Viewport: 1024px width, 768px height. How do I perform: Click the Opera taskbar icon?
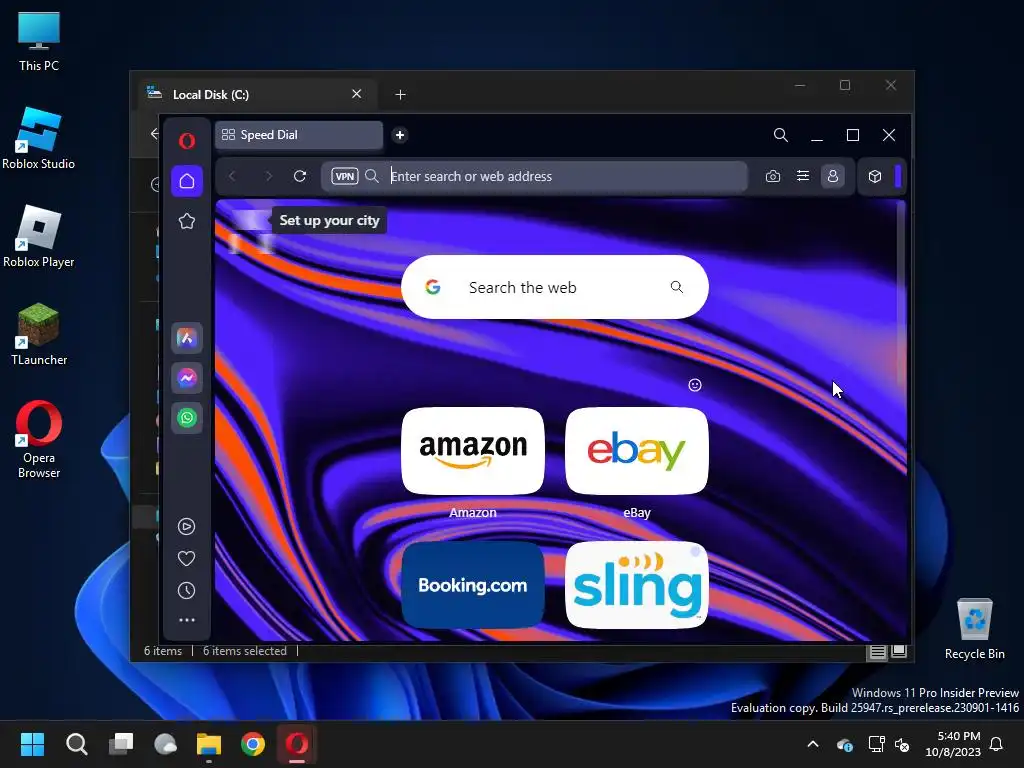point(296,744)
